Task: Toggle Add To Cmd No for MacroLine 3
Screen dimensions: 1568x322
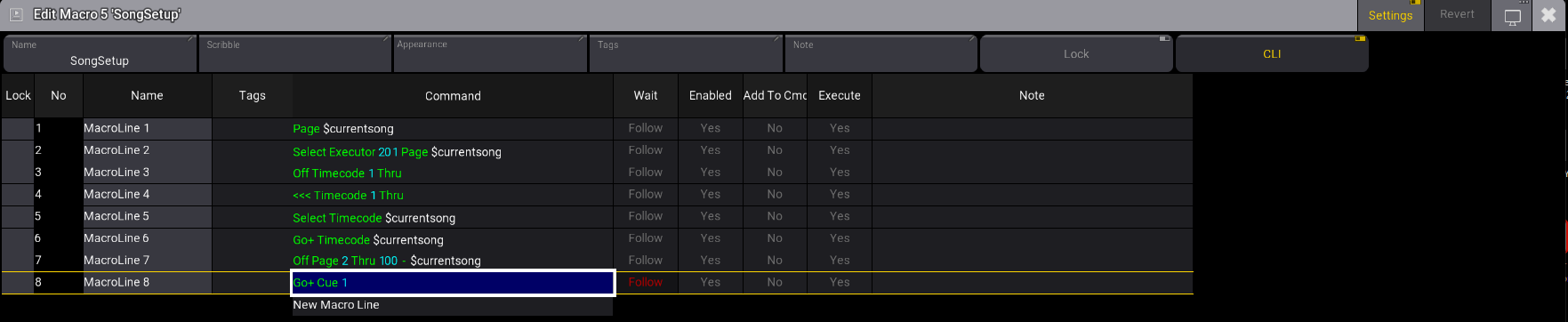Action: pos(775,173)
